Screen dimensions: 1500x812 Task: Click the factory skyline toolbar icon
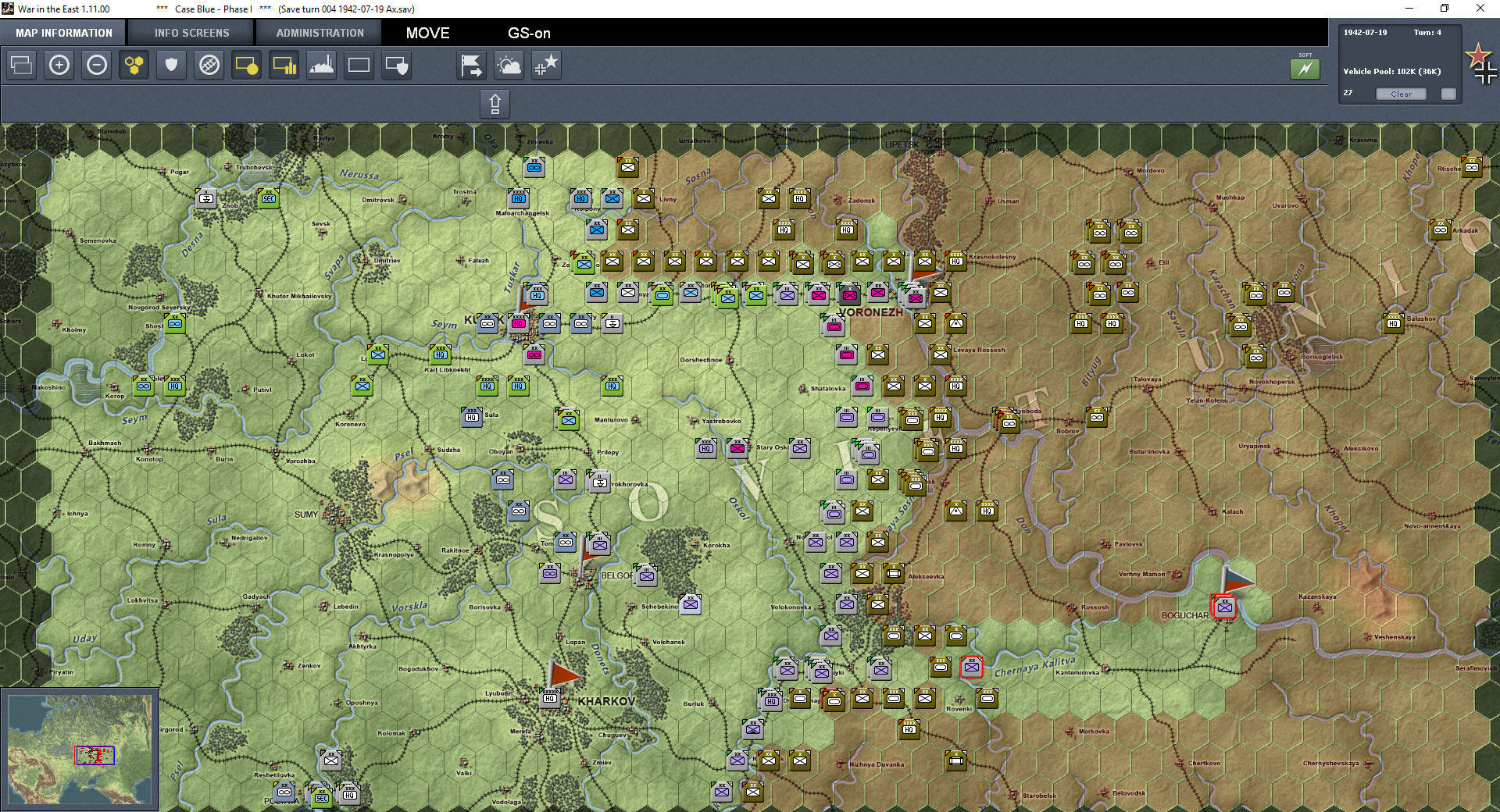click(x=322, y=65)
